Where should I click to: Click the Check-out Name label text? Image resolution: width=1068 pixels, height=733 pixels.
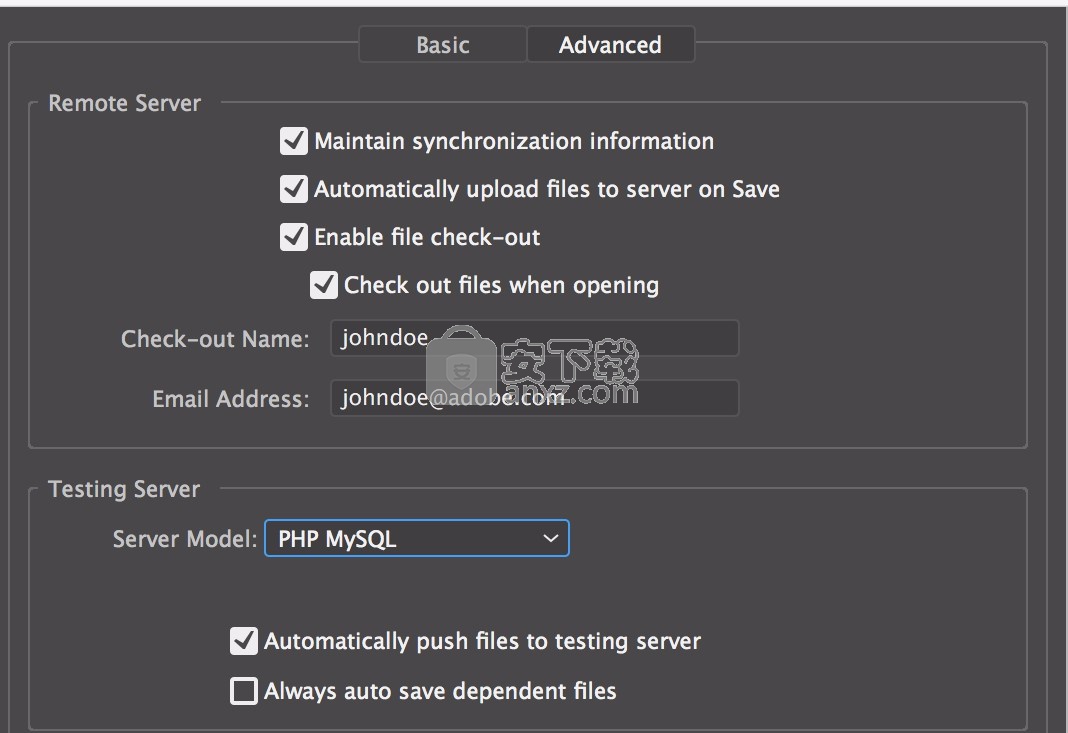(x=215, y=339)
